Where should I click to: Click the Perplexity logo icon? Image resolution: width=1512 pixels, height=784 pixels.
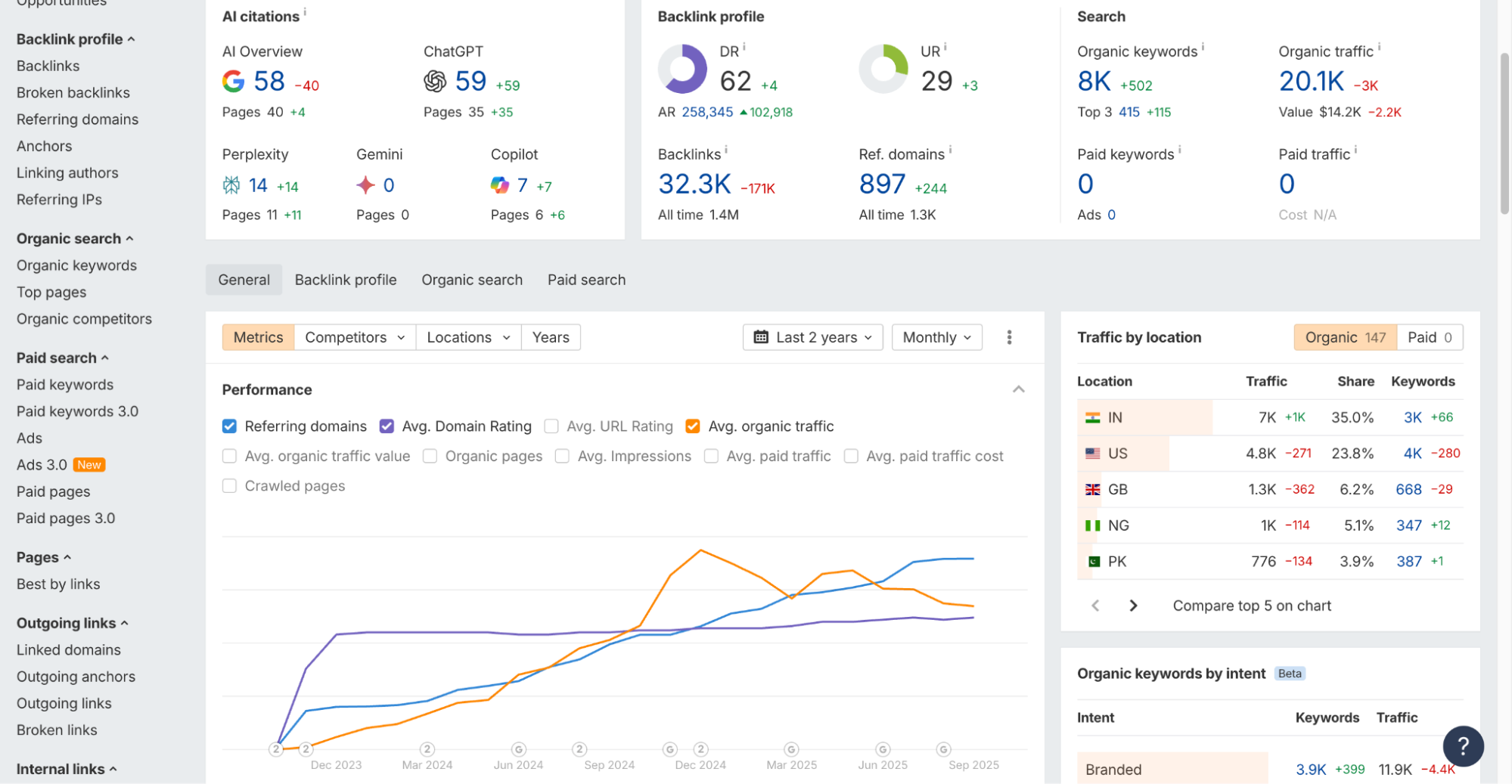pos(231,184)
